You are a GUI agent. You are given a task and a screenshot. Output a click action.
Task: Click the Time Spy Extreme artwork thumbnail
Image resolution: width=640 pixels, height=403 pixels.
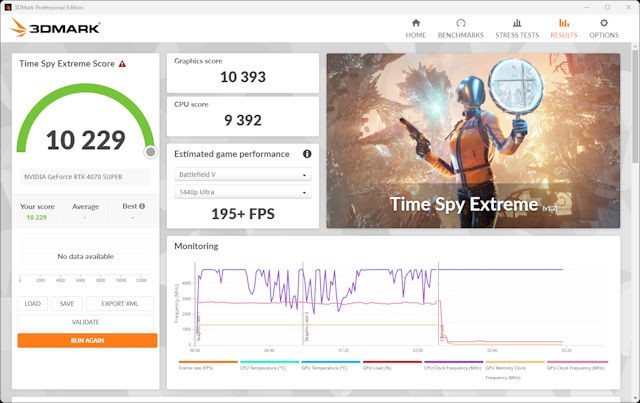(473, 140)
